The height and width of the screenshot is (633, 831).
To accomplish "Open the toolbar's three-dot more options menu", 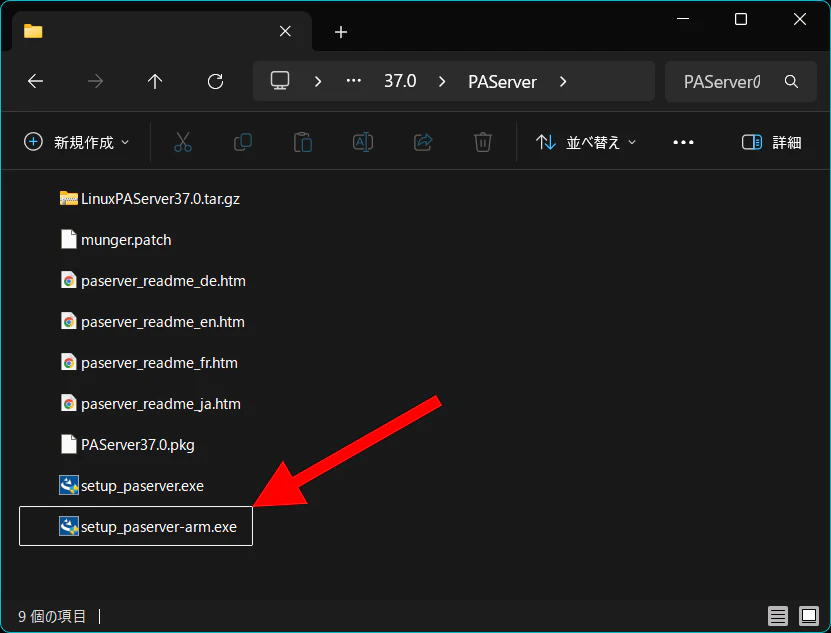I will 683,142.
